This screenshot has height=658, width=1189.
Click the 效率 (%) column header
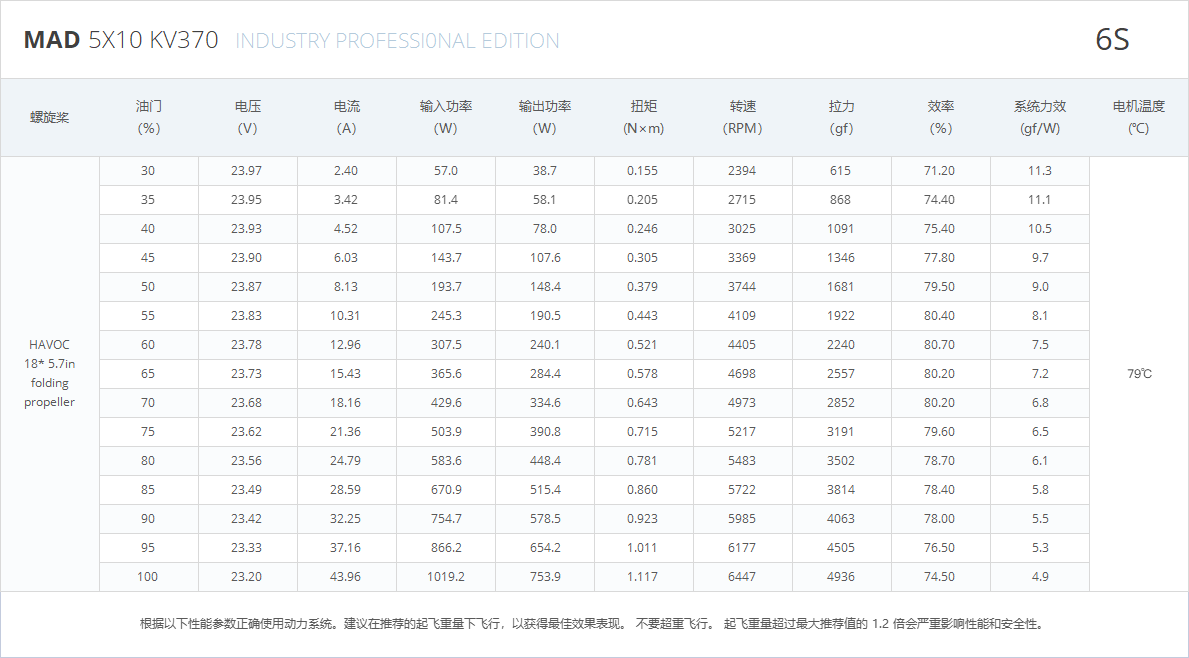point(940,118)
